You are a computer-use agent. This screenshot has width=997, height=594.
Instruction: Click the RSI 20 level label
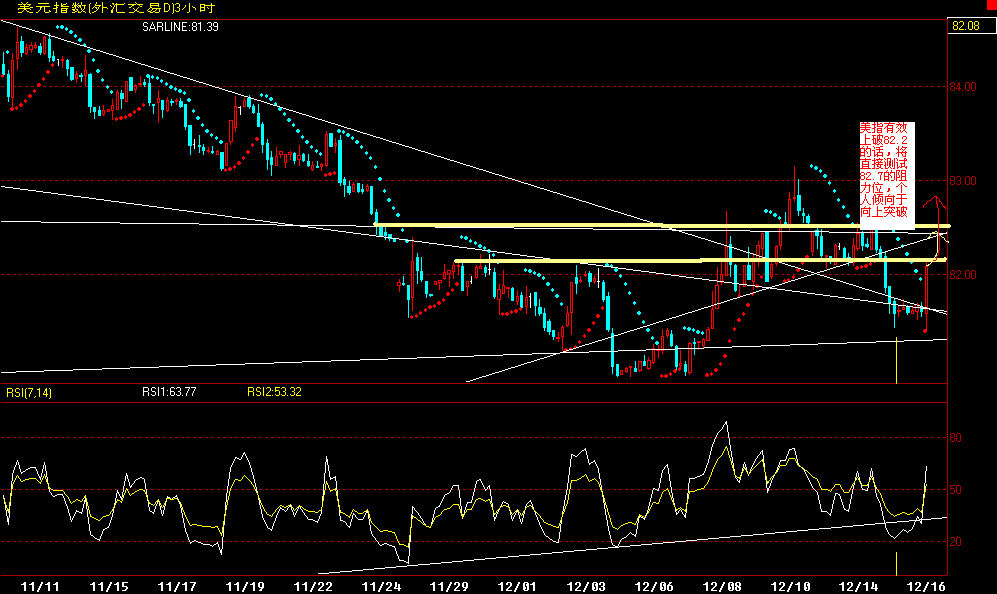pyautogui.click(x=955, y=542)
